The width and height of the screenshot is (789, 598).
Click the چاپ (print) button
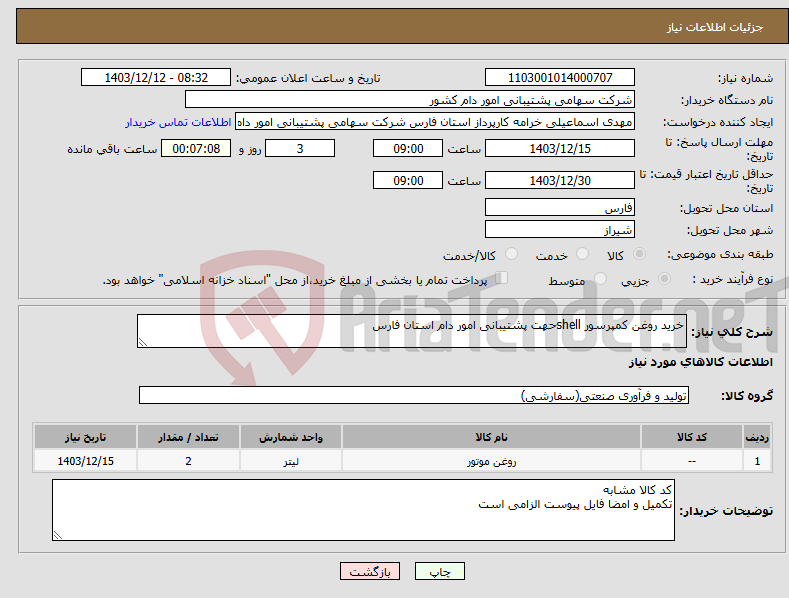439,571
